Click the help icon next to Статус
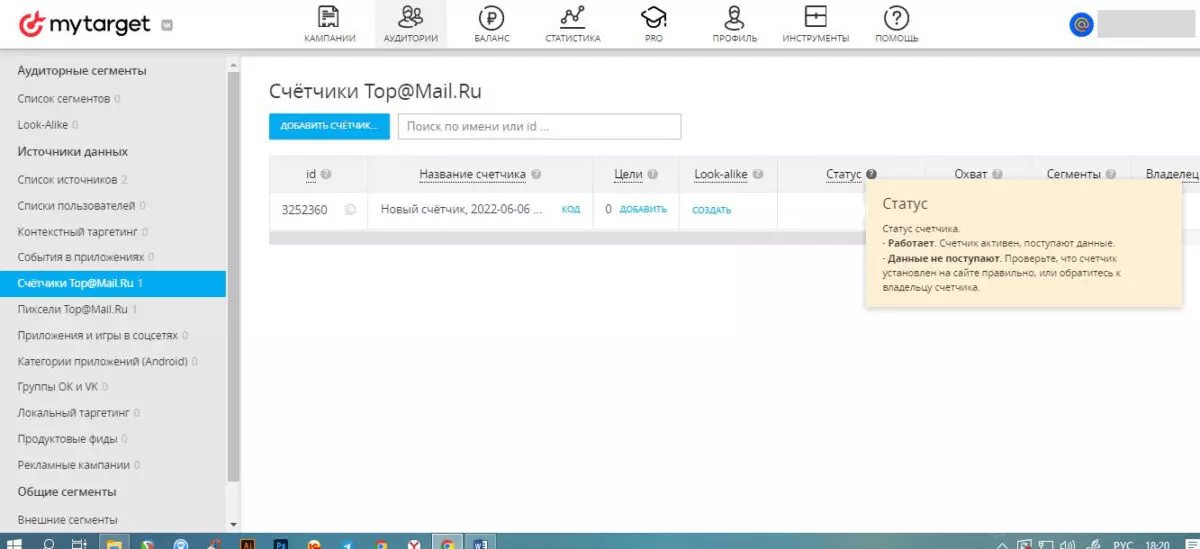This screenshot has width=1200, height=549. (x=872, y=174)
